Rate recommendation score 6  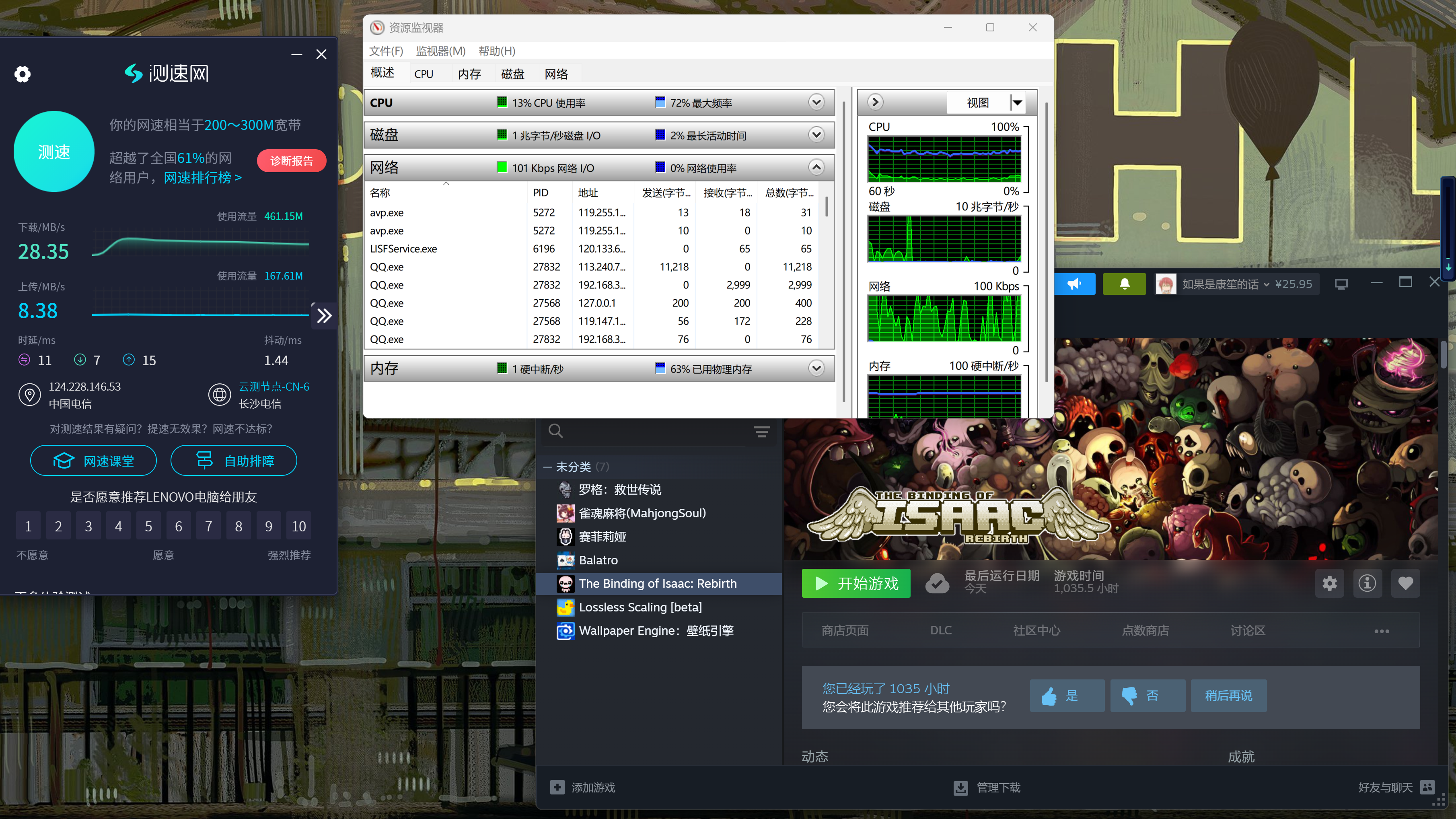[179, 526]
